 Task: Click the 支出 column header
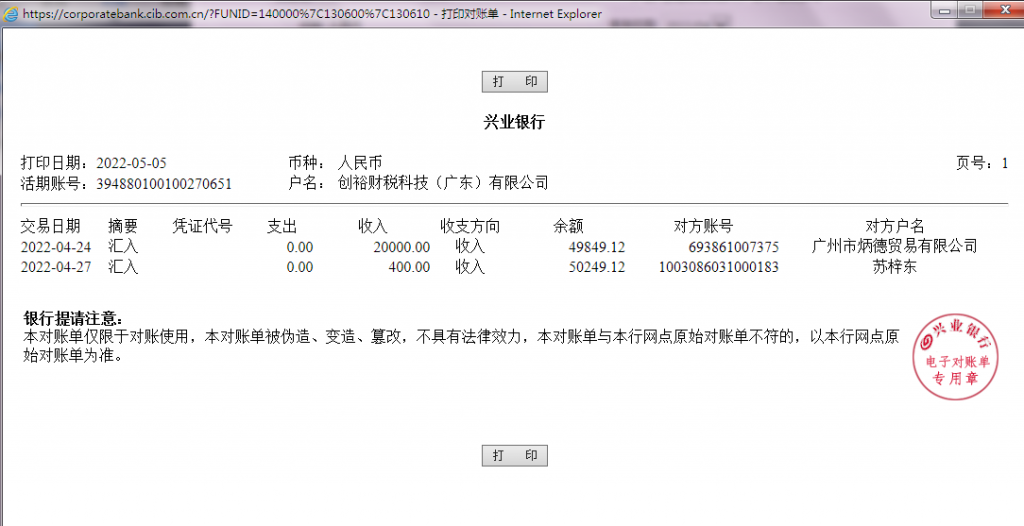coord(282,226)
